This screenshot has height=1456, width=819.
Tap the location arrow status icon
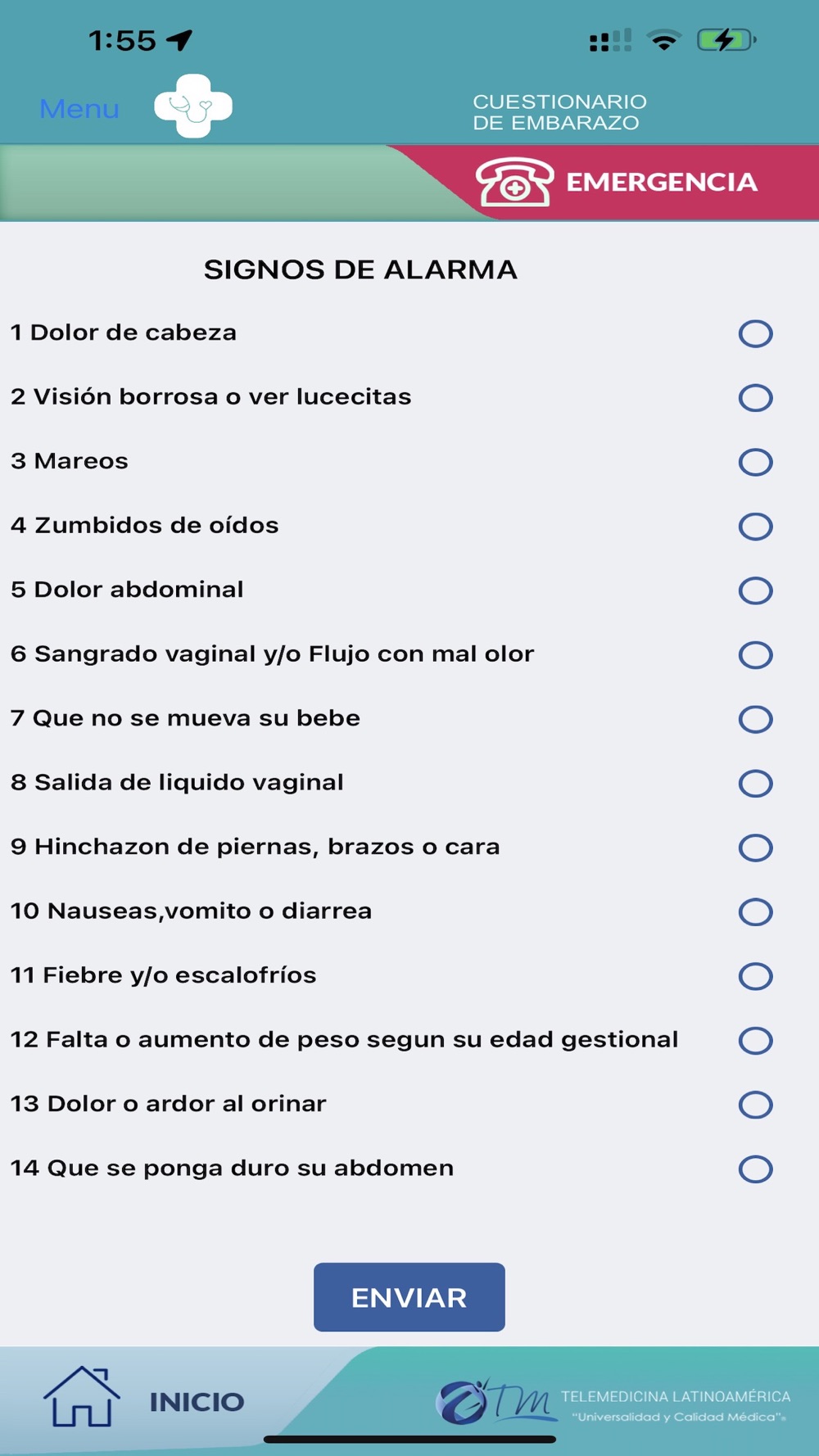tap(179, 39)
